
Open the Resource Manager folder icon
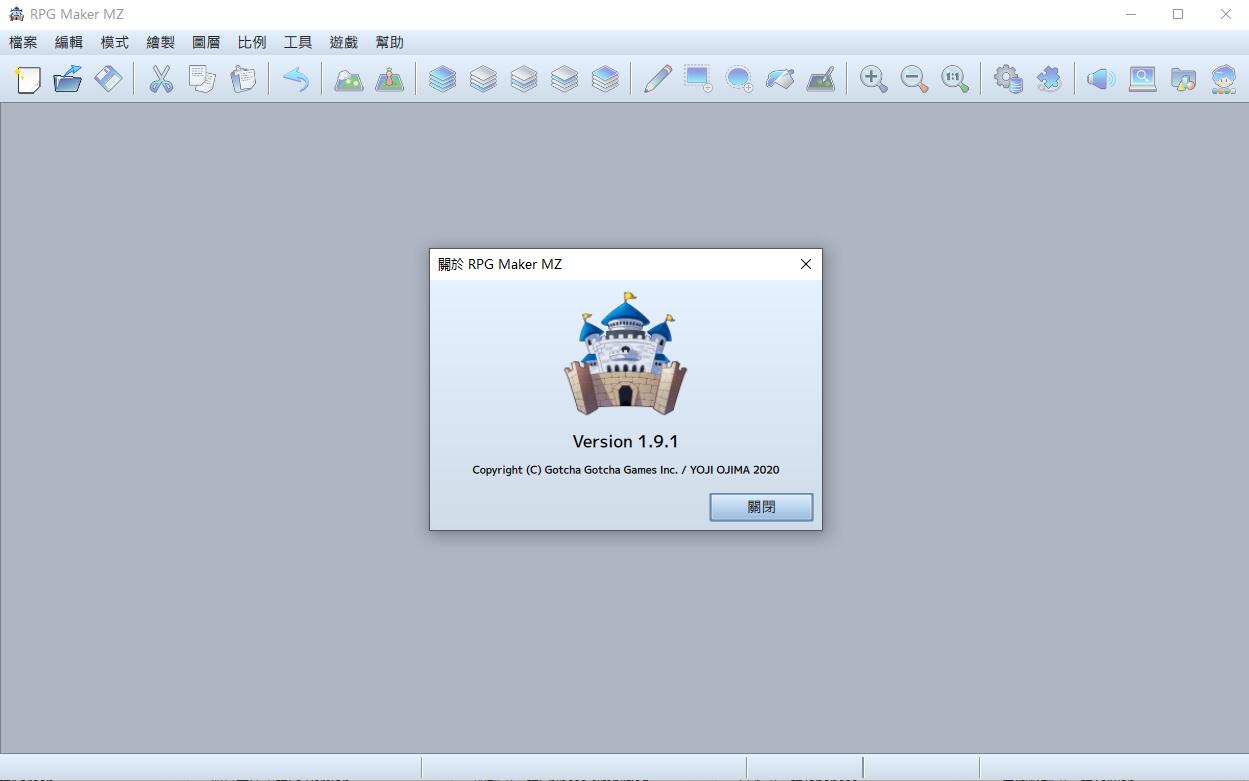1183,79
